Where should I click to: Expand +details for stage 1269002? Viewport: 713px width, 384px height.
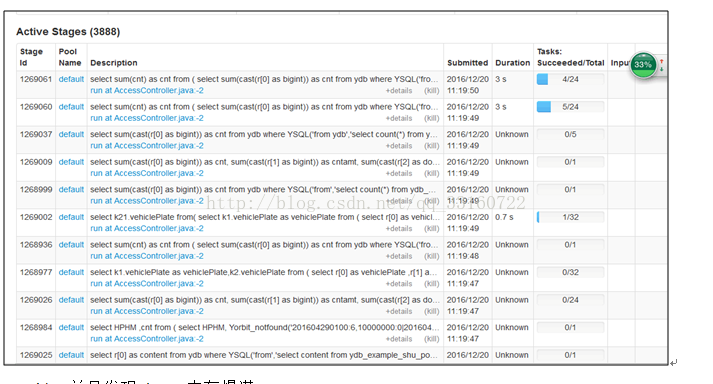coord(399,228)
